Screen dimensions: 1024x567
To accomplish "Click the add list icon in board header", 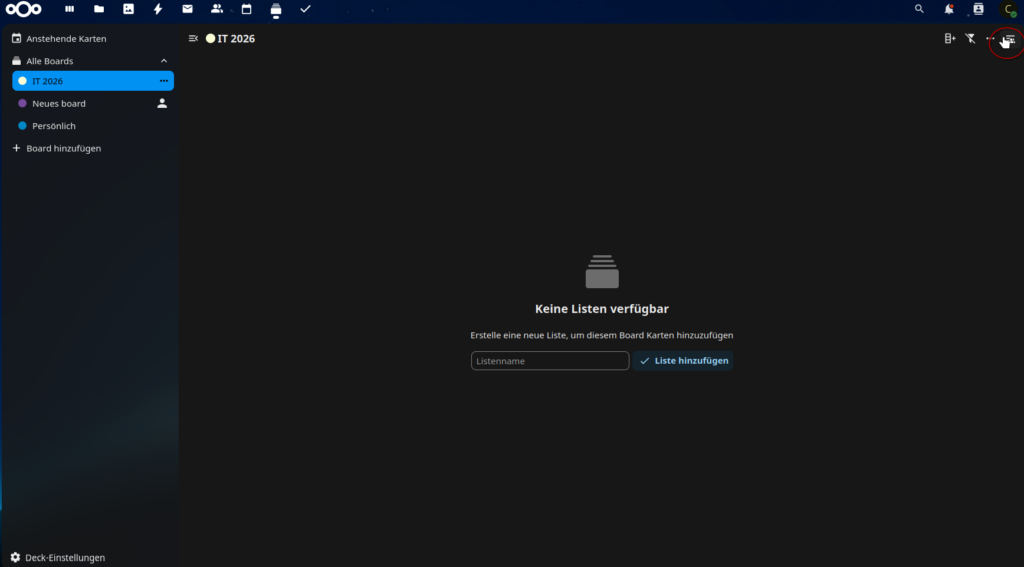I will (950, 39).
